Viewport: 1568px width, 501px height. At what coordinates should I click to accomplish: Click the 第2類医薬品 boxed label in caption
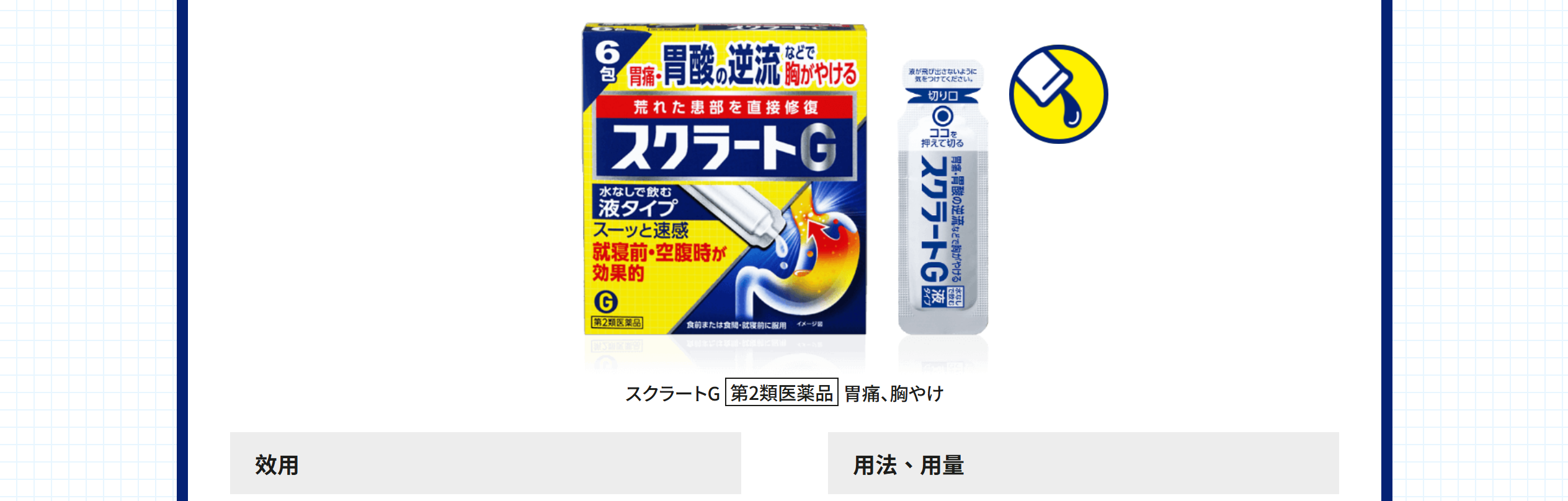[782, 392]
